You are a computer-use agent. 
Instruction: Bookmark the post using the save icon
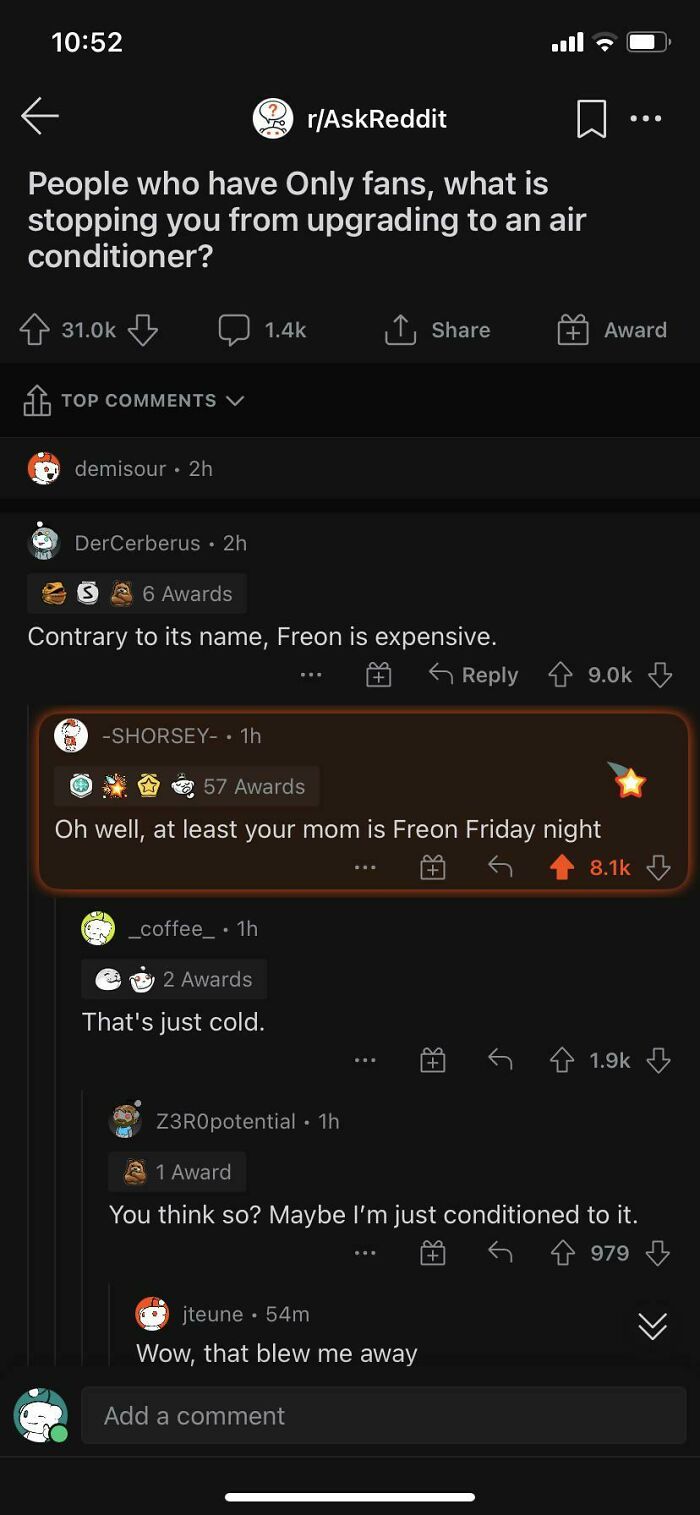pos(590,118)
